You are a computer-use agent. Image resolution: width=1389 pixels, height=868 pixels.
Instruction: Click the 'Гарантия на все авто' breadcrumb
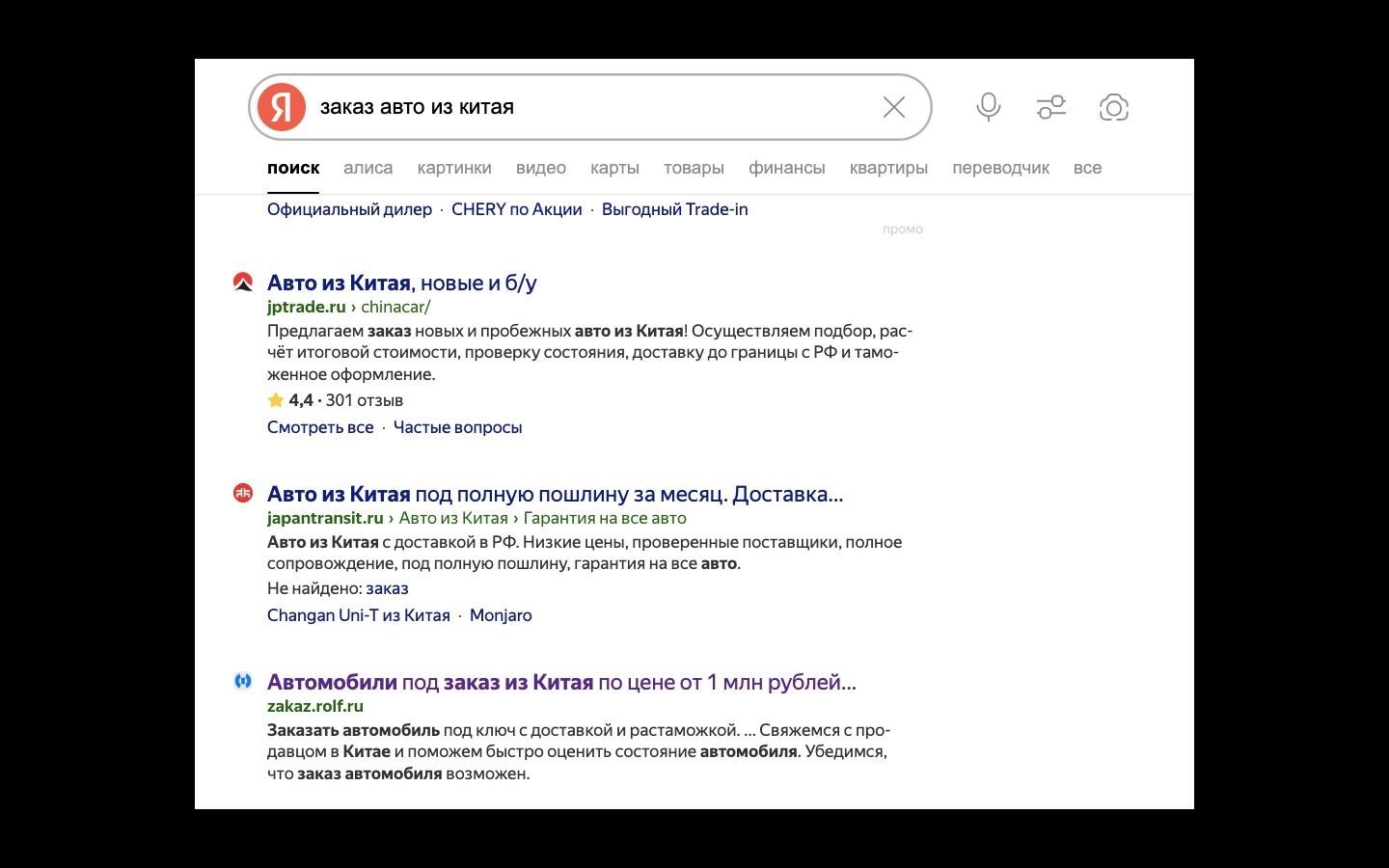[605, 518]
